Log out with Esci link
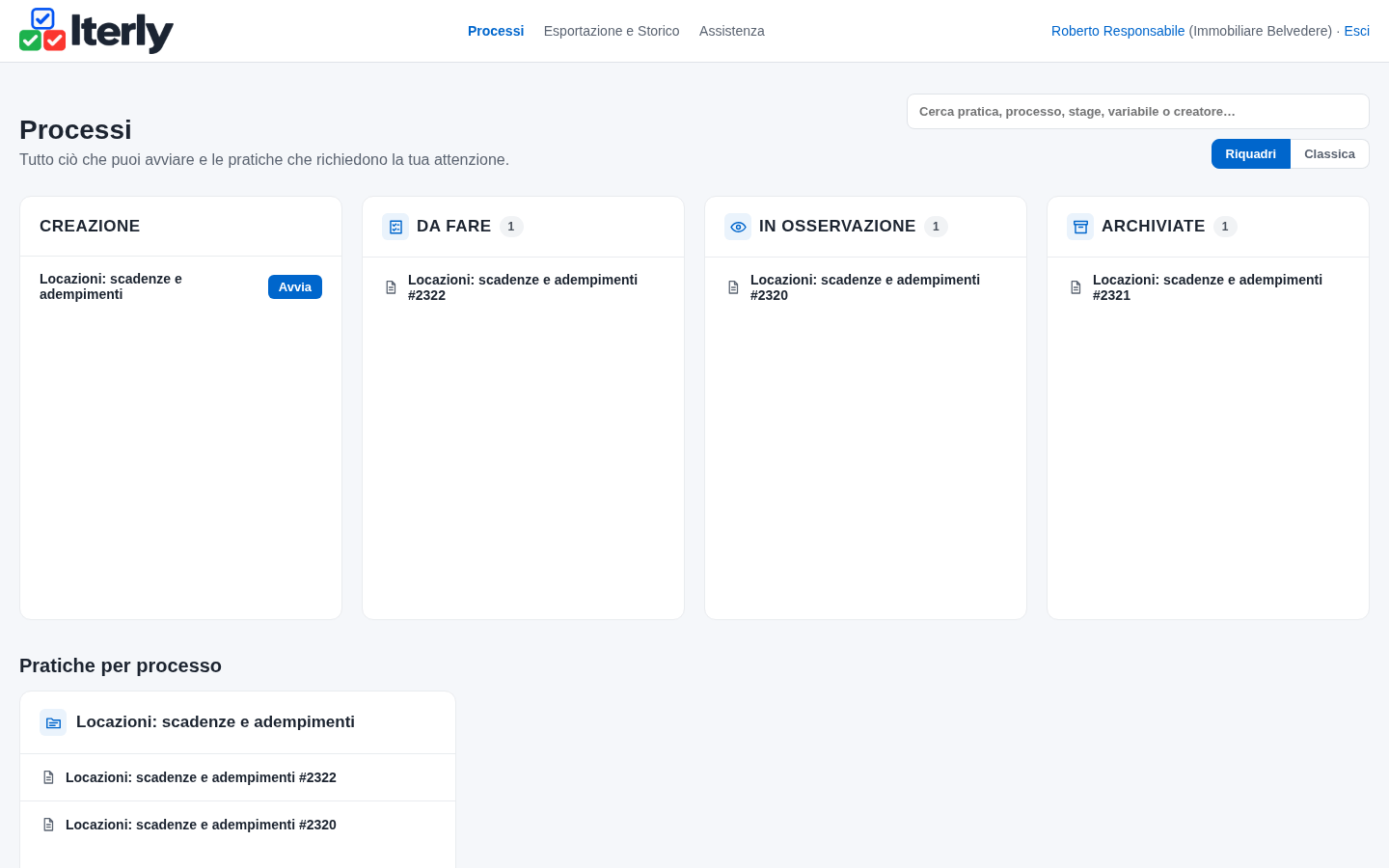 (1356, 31)
